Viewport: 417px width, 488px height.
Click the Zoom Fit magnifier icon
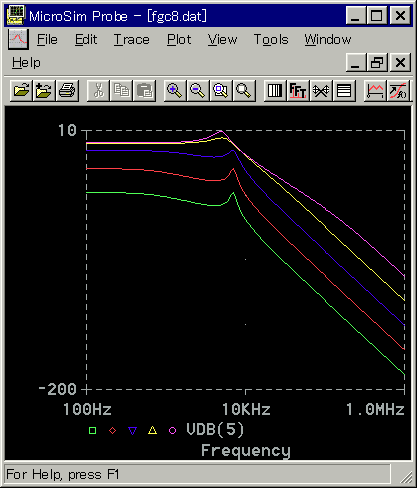coord(244,90)
